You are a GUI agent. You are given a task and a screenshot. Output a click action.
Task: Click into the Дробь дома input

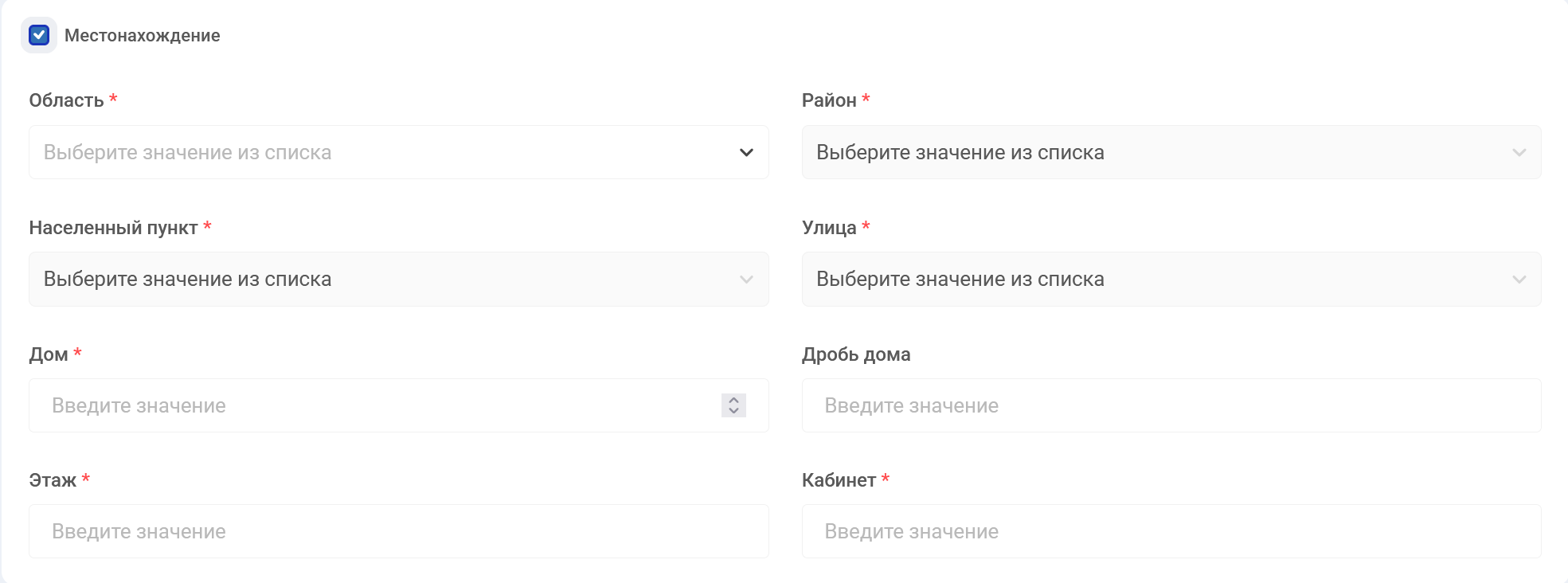tap(1171, 405)
